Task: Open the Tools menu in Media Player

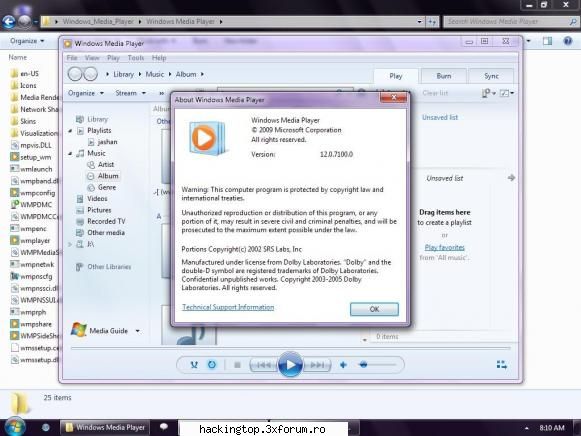Action: coord(136,58)
